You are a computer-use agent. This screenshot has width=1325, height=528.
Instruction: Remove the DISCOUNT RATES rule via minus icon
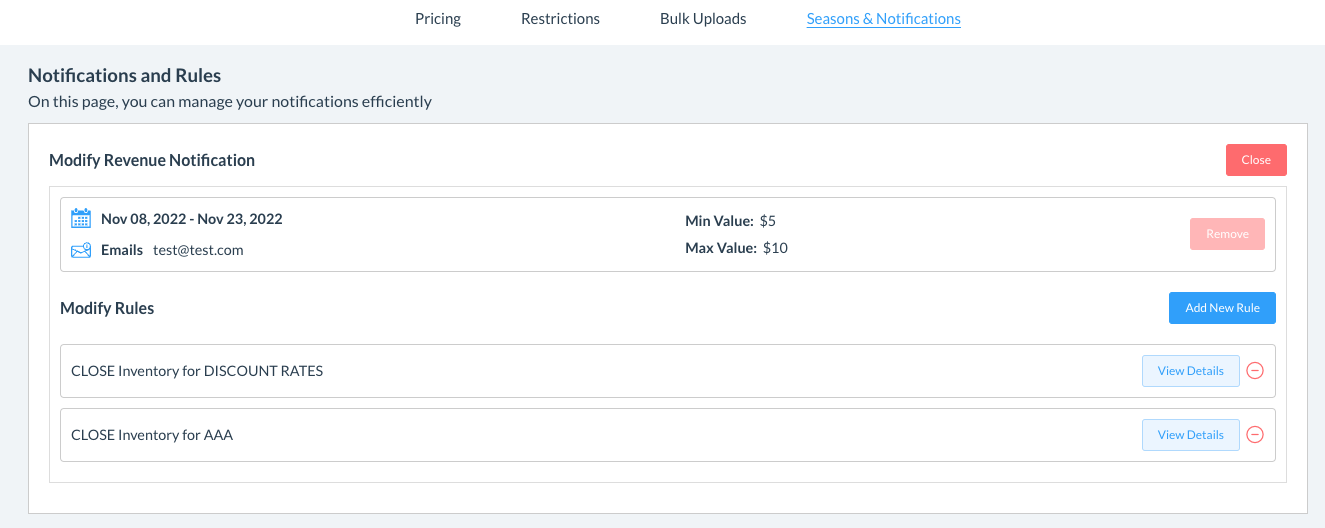[1256, 371]
